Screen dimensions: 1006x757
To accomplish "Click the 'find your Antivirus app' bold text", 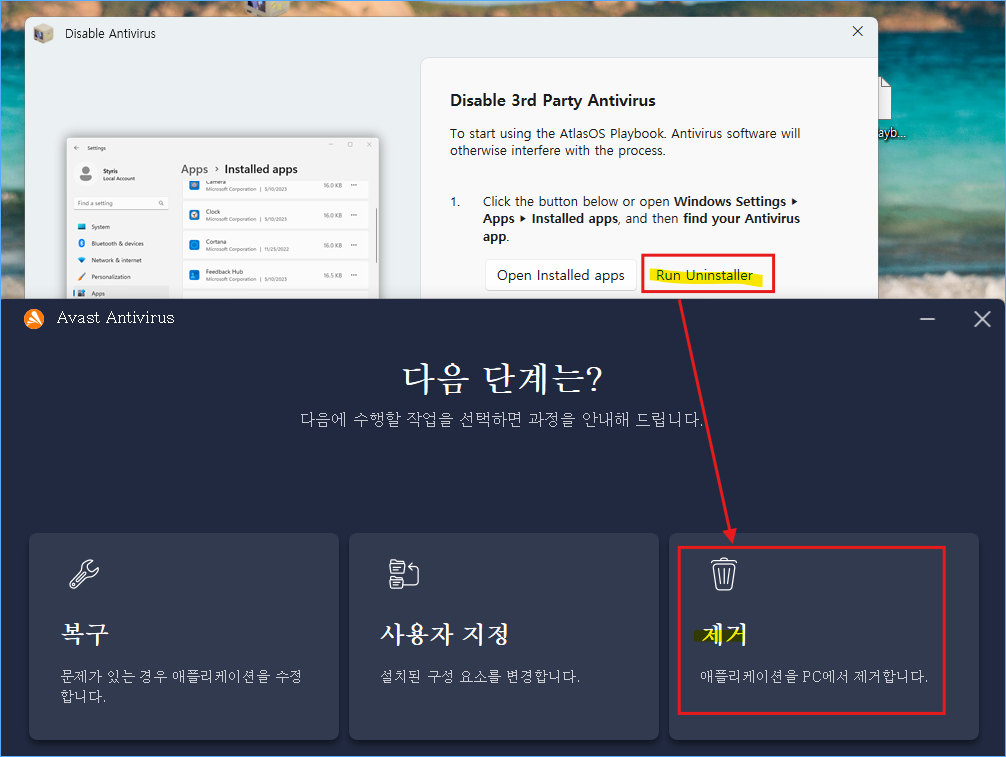I will pos(642,228).
